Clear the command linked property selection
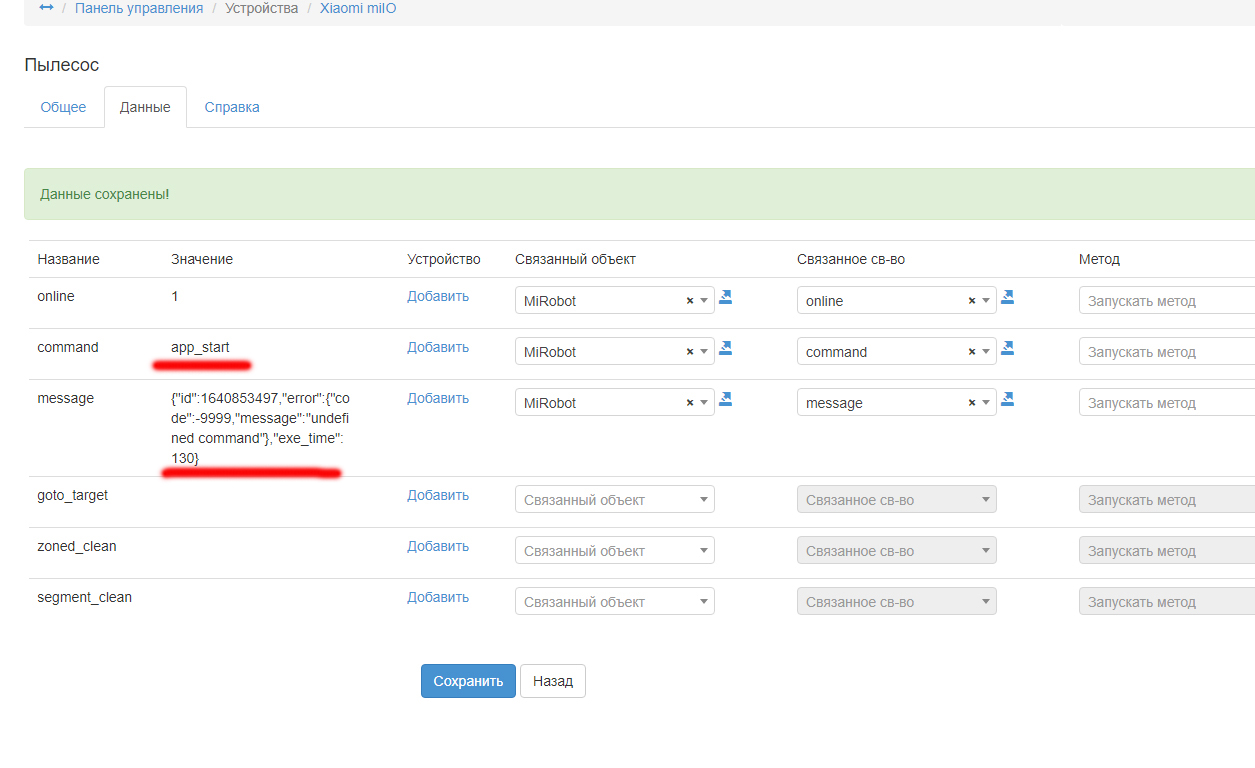1255x768 pixels. tap(971, 352)
